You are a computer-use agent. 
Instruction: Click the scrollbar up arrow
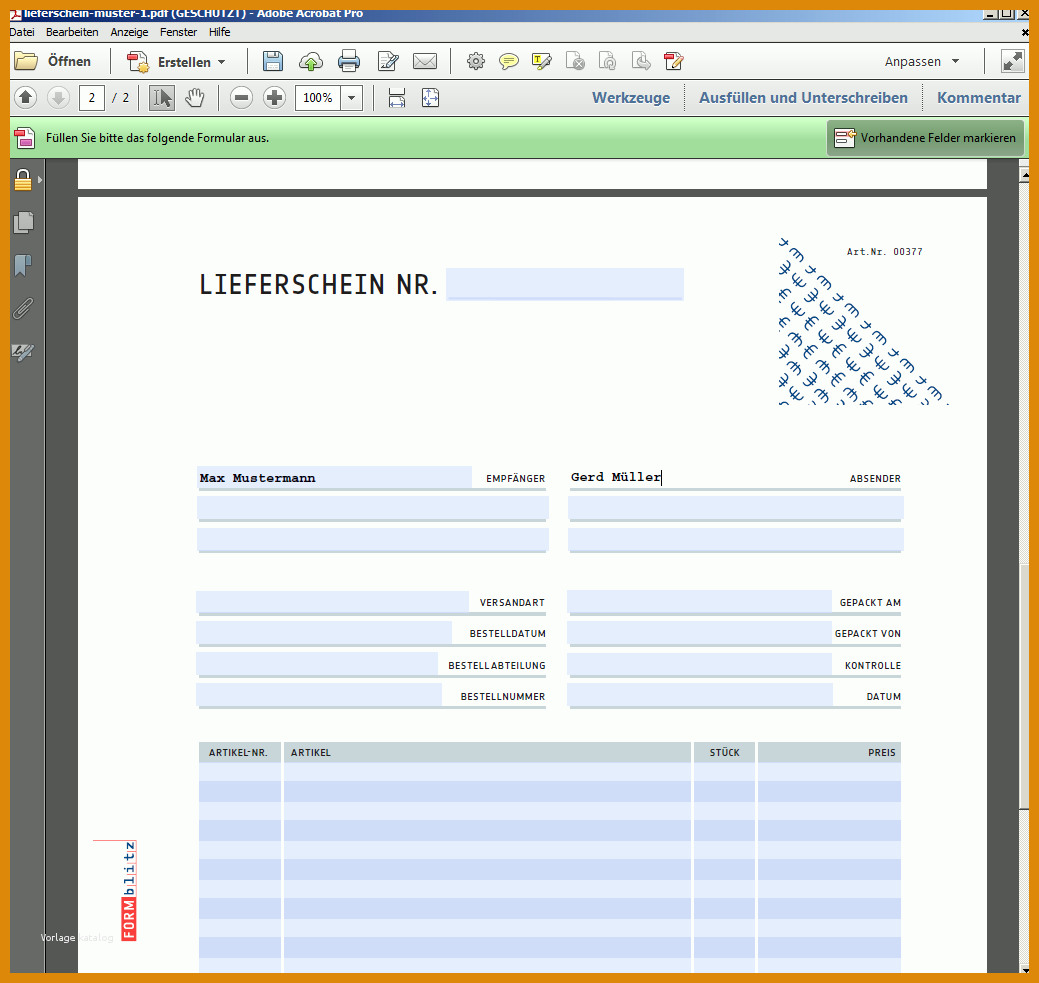1024,175
